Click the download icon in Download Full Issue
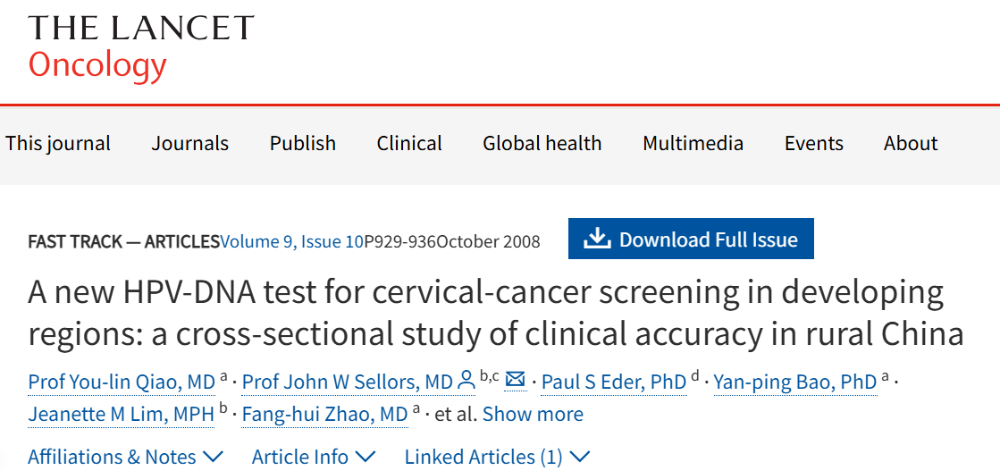Viewport: 1000px width, 476px height. pyautogui.click(x=596, y=239)
